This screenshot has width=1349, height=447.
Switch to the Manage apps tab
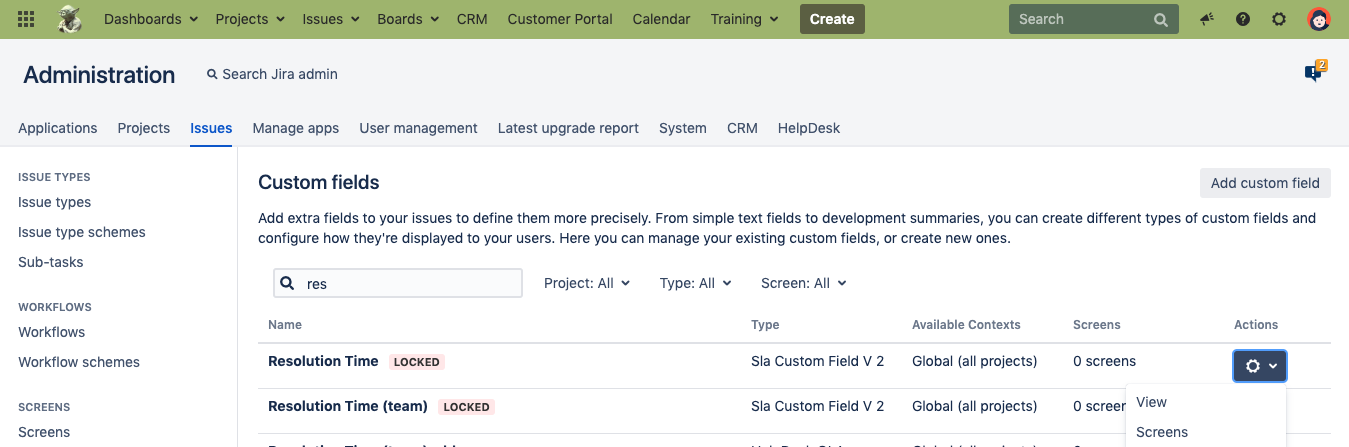point(295,128)
